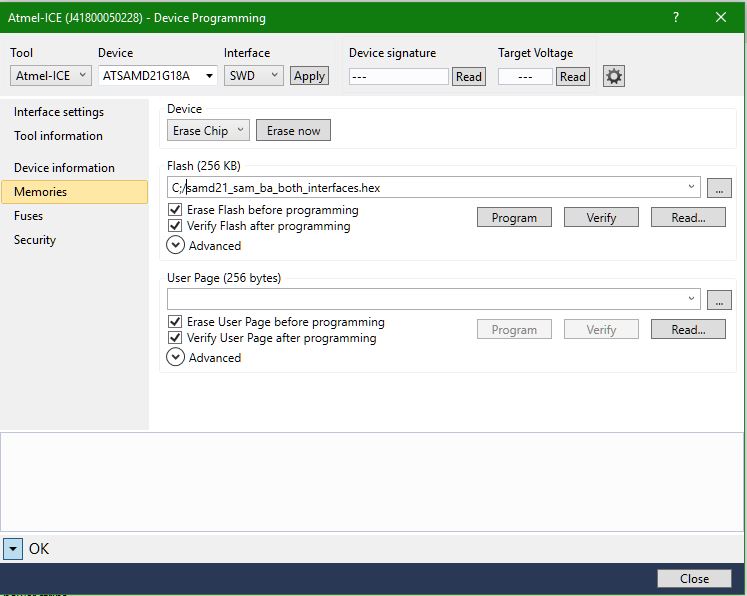Open Flash file path history dropdown
The width and height of the screenshot is (747, 596).
pyautogui.click(x=691, y=187)
